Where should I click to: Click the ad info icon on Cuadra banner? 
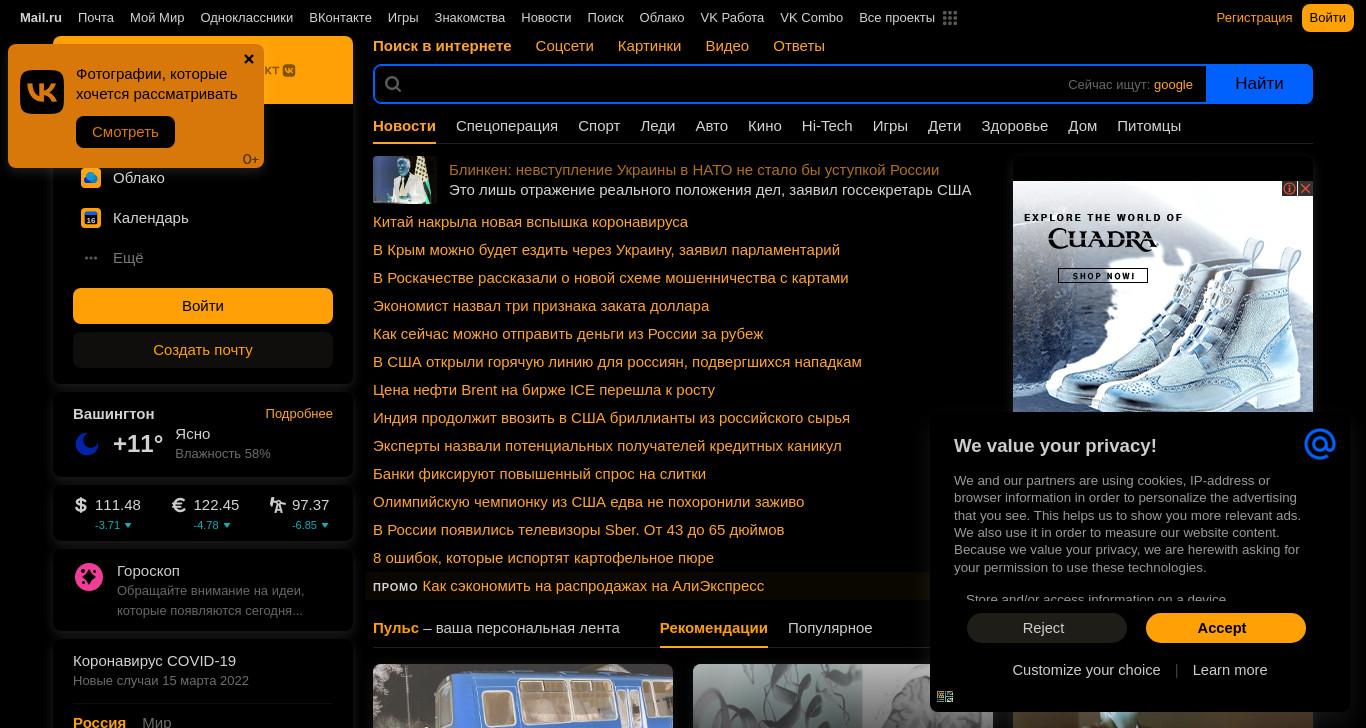point(1290,188)
